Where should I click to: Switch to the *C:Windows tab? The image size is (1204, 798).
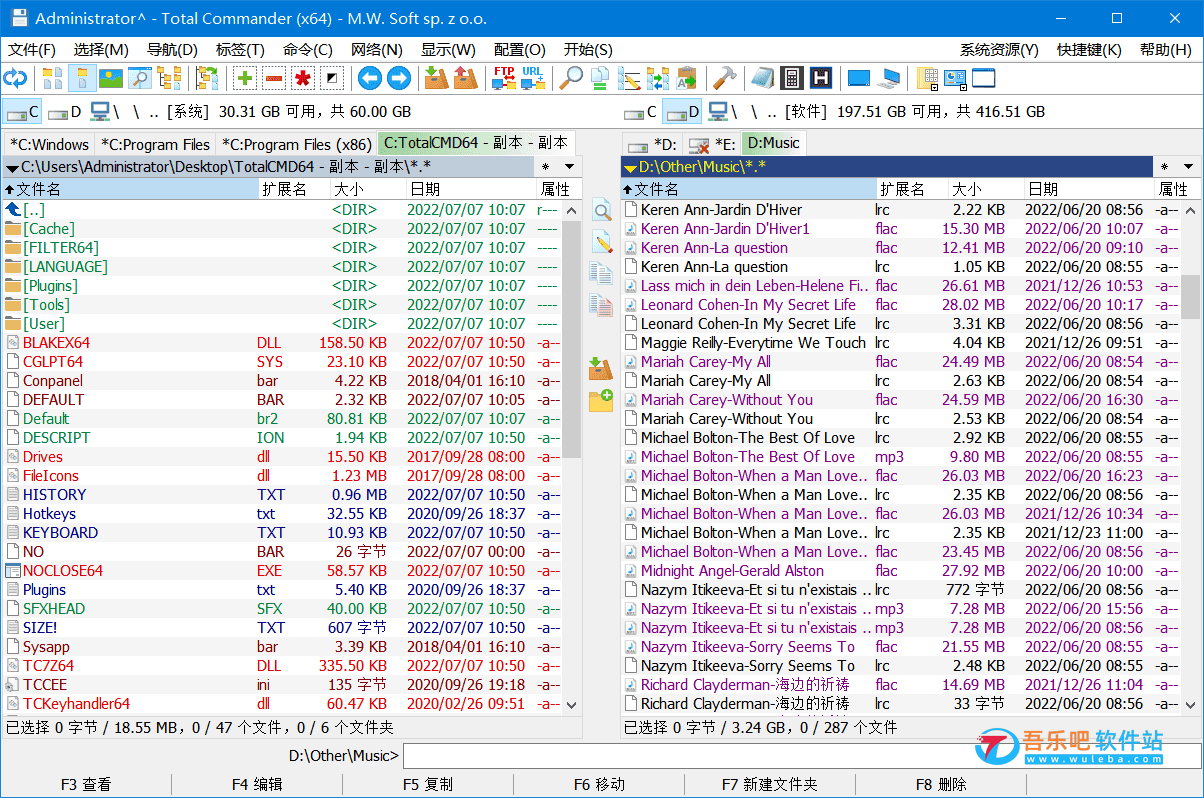49,144
